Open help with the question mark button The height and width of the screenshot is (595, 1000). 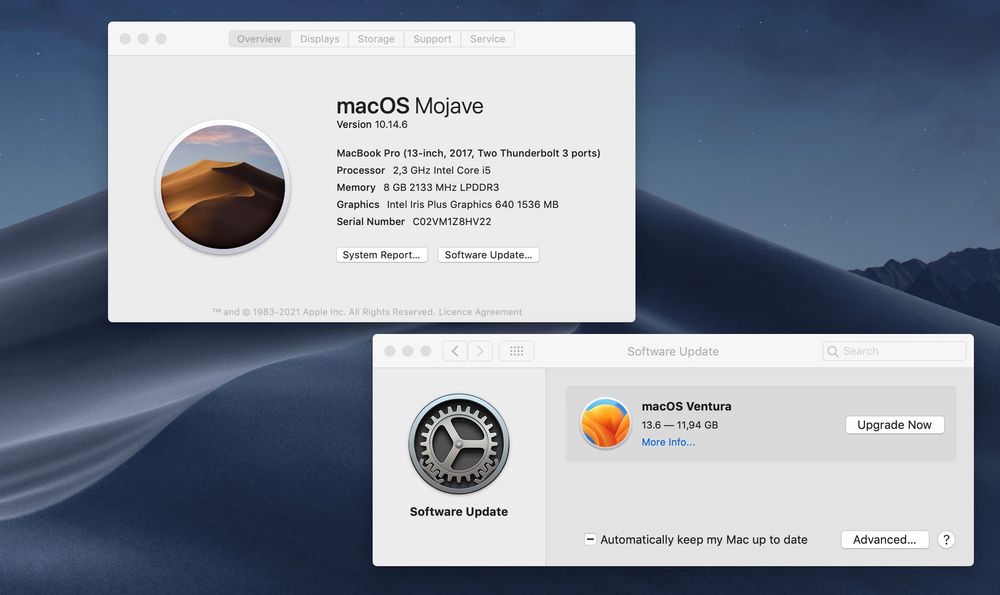(946, 540)
